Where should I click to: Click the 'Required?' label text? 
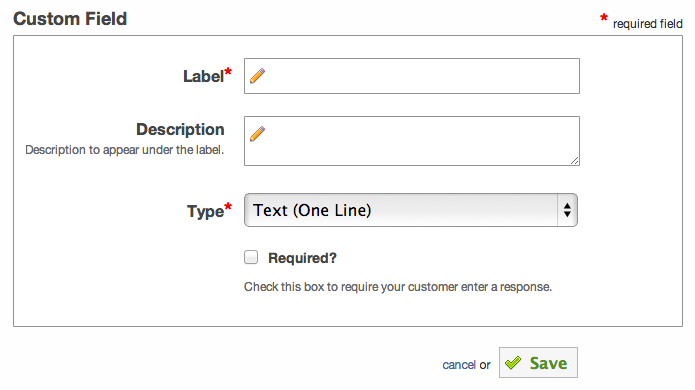pos(302,258)
